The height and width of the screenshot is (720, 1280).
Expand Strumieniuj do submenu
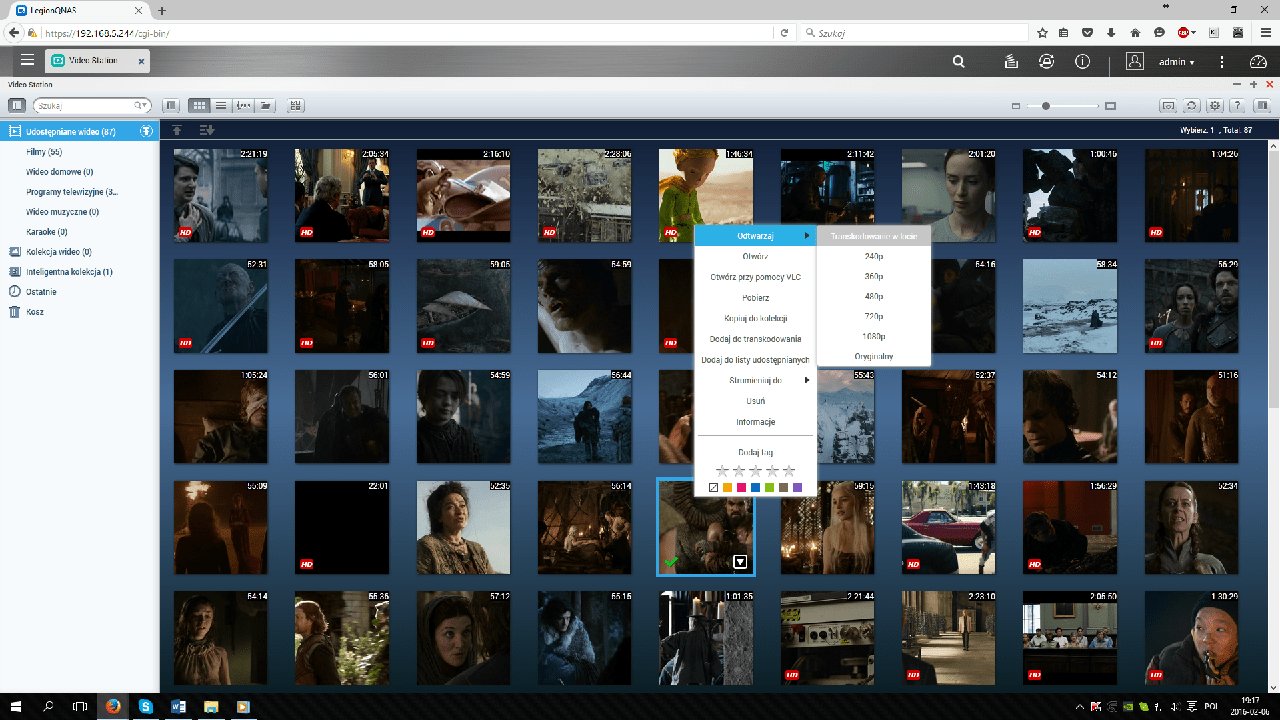coord(755,380)
